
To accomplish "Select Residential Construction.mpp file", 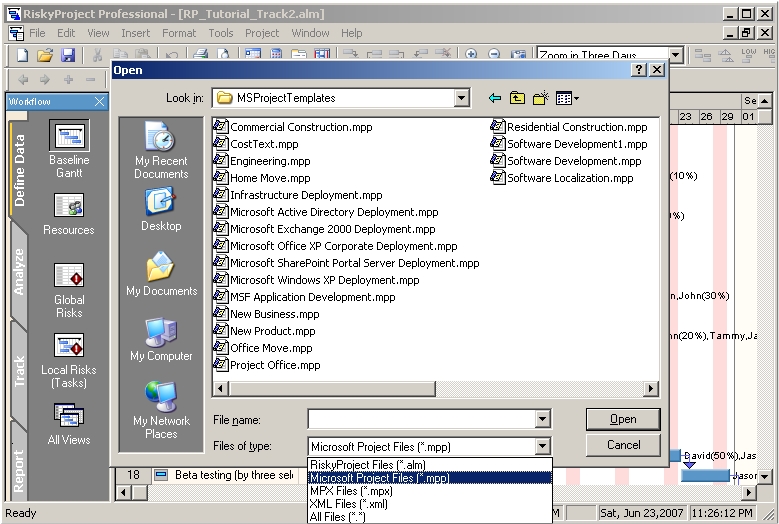I will (569, 127).
